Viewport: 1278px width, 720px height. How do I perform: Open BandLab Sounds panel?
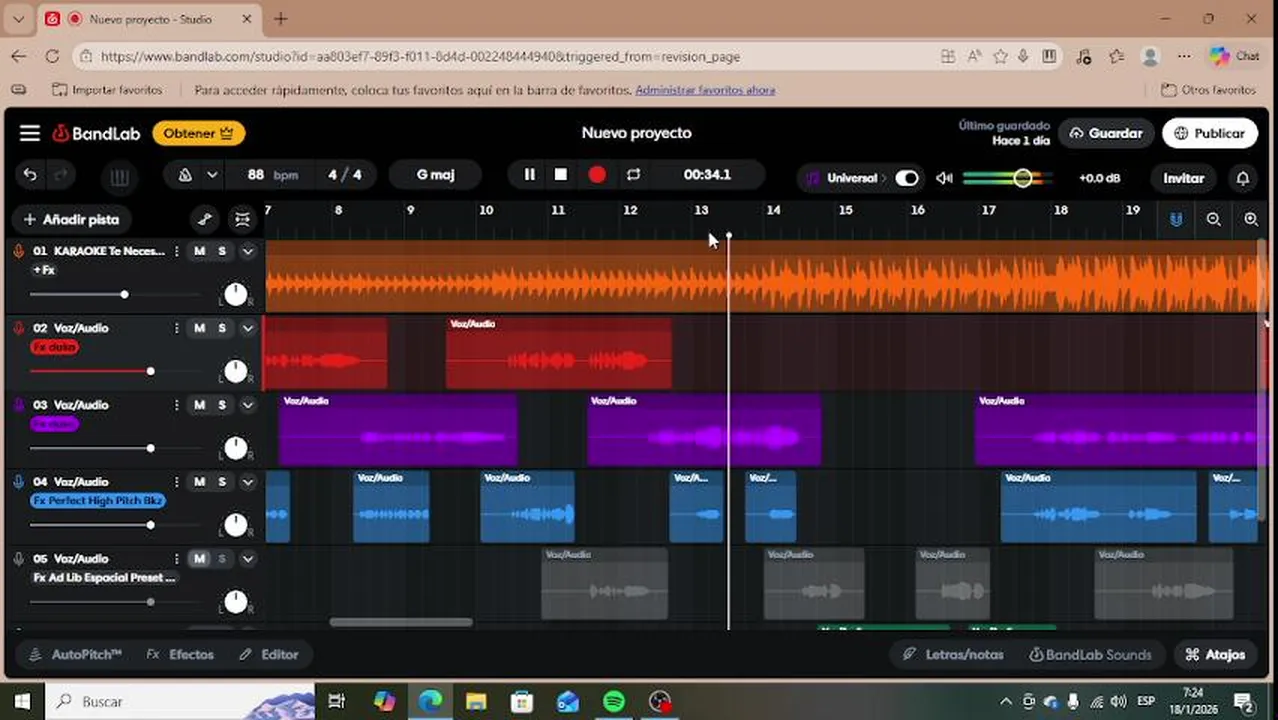coord(1090,655)
